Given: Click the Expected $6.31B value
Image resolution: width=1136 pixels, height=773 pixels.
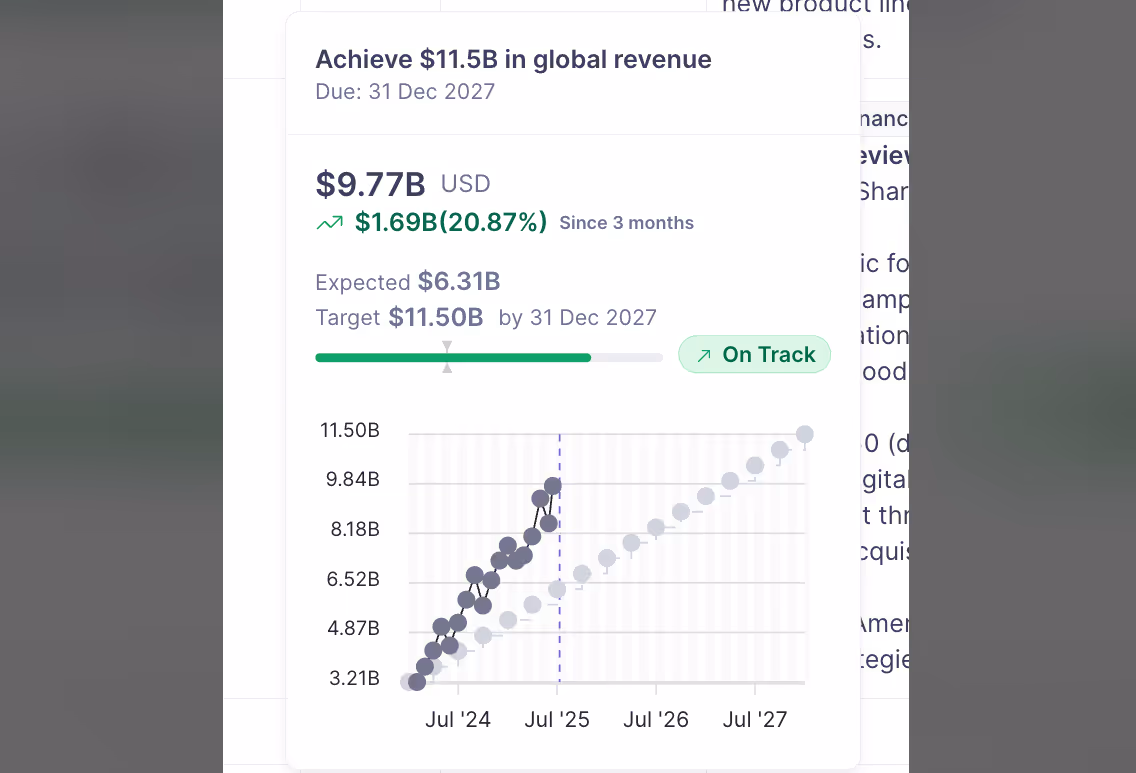Looking at the screenshot, I should point(407,282).
